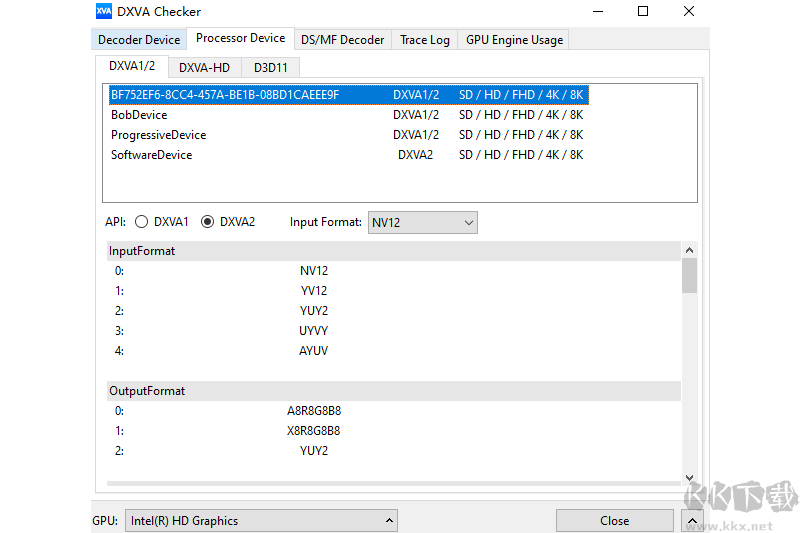This screenshot has width=800, height=533.
Task: Maximize the DXVA Checker window
Action: click(x=643, y=12)
